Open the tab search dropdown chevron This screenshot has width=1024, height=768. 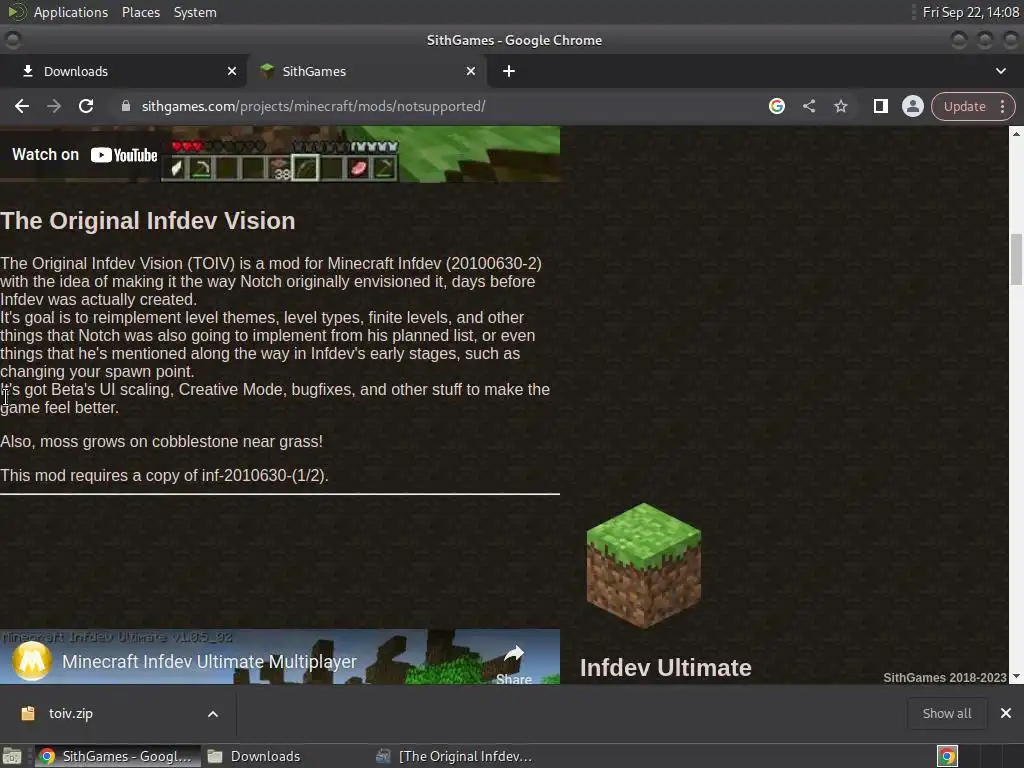(x=1000, y=71)
